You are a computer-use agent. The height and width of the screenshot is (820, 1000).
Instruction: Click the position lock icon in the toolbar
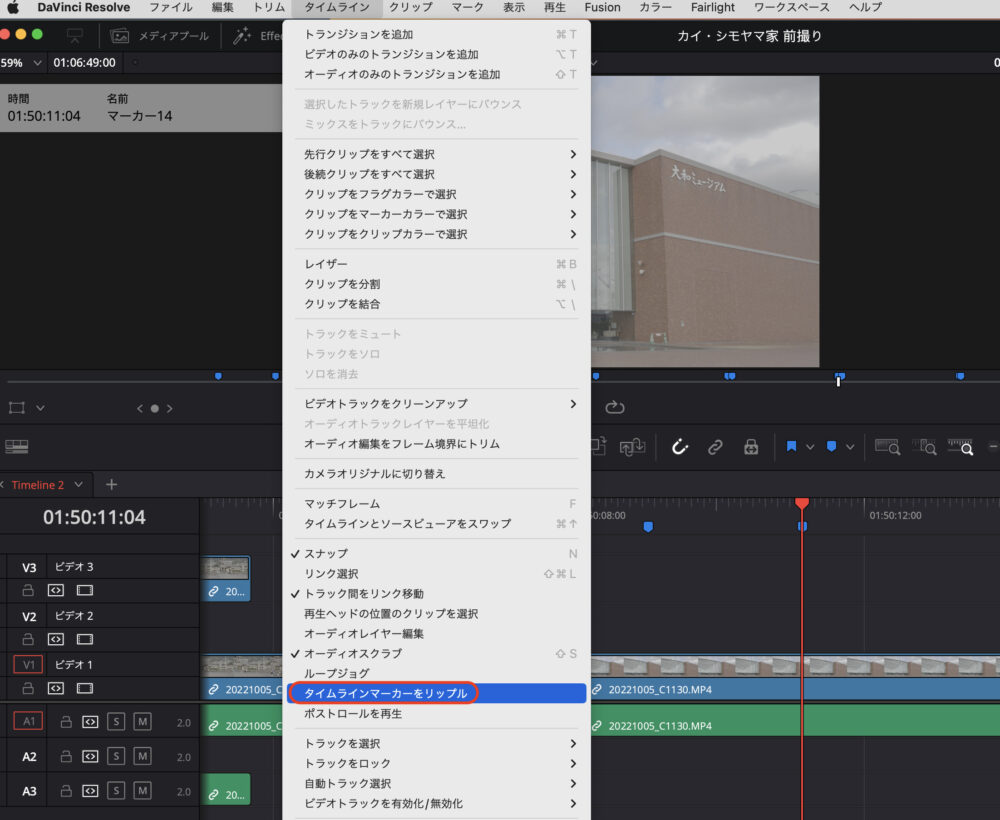[x=750, y=447]
